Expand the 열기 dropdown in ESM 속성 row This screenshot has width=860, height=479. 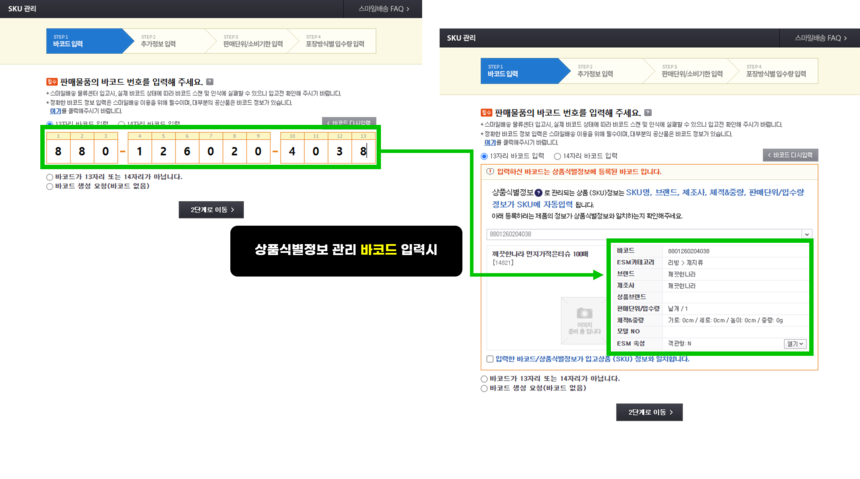[795, 344]
